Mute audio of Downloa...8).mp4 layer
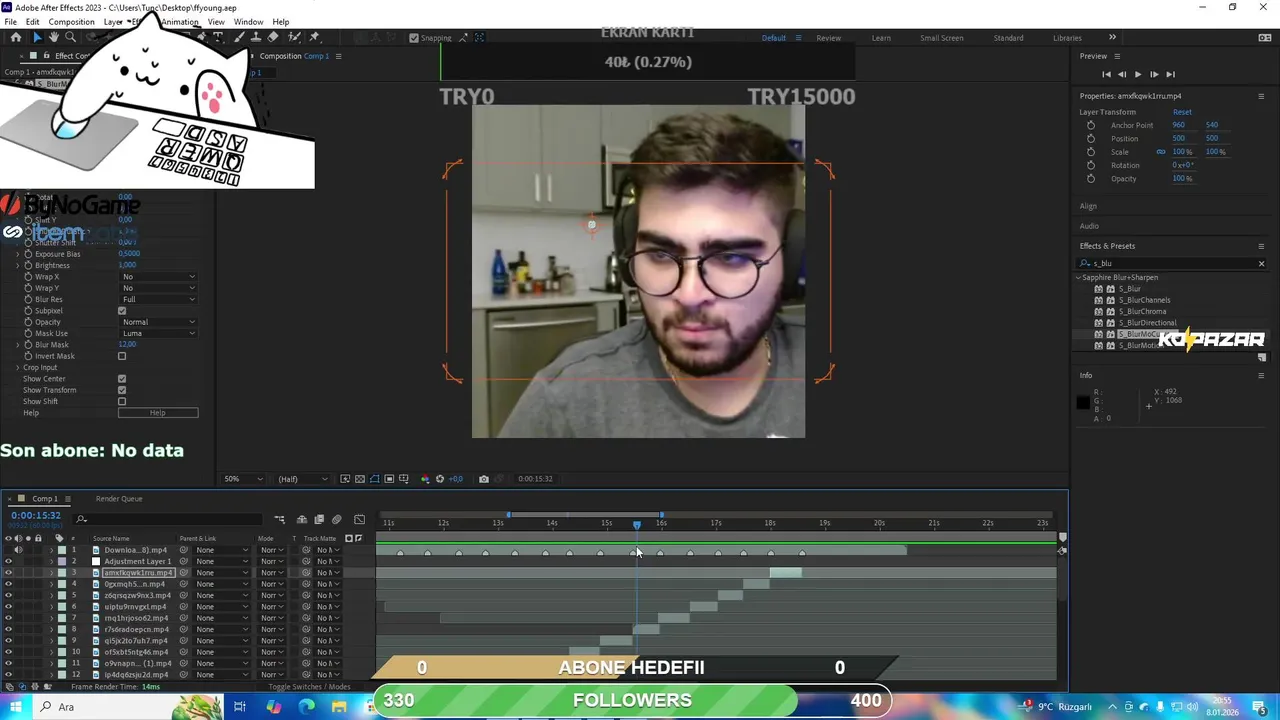 [18, 550]
